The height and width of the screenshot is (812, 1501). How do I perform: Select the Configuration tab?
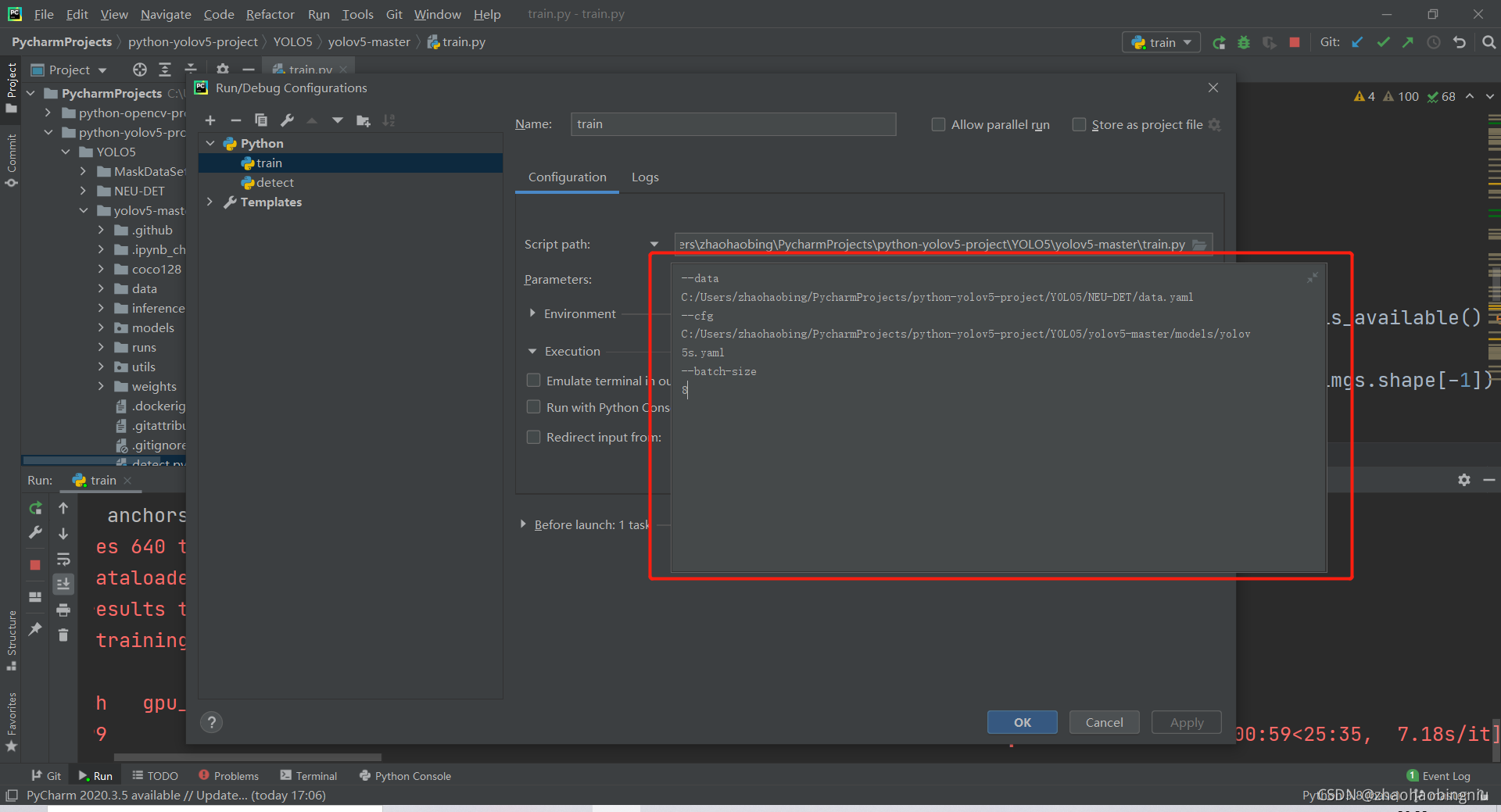(567, 177)
